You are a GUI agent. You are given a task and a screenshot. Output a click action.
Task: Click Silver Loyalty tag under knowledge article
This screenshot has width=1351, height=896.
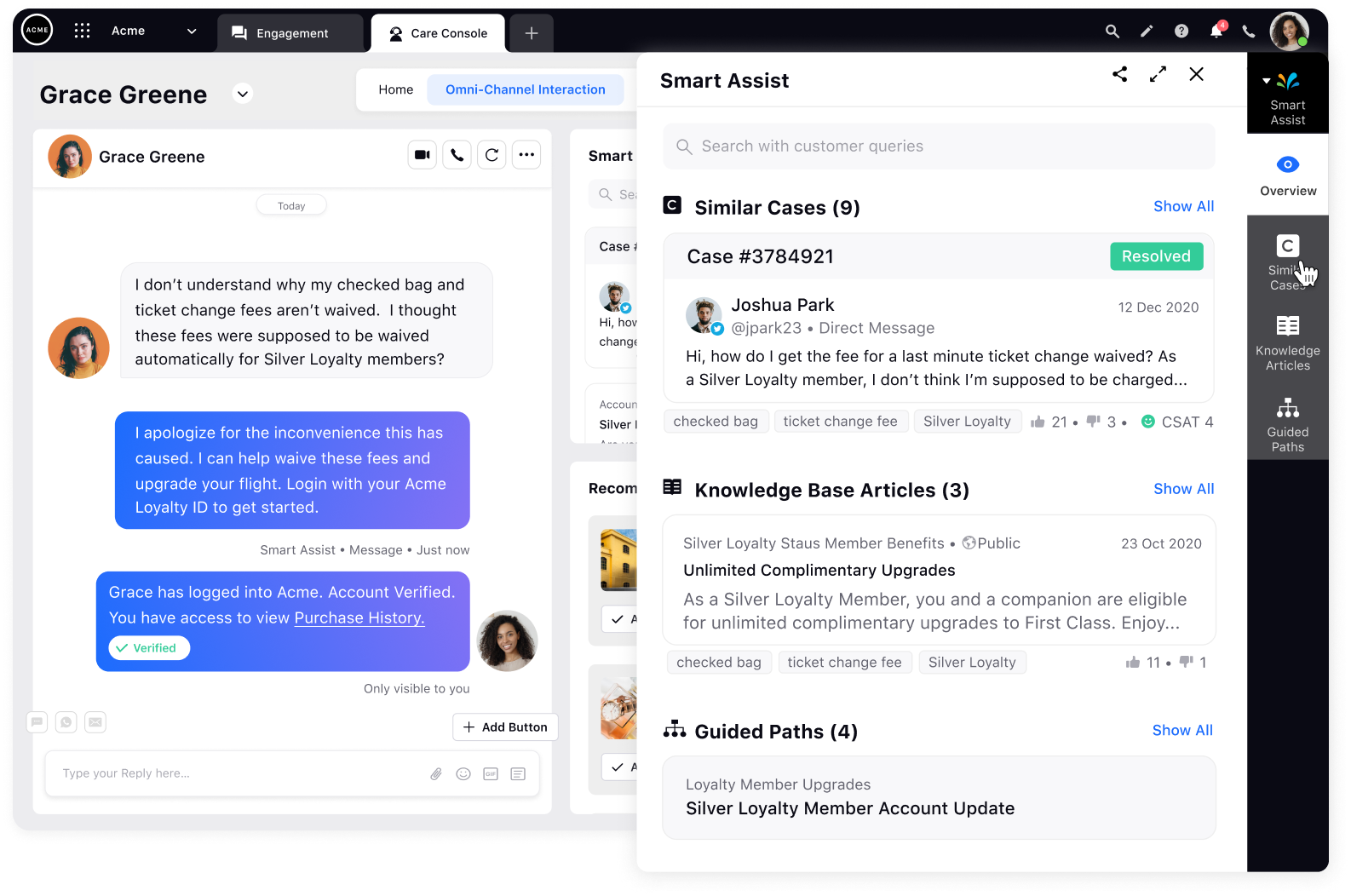[972, 663]
